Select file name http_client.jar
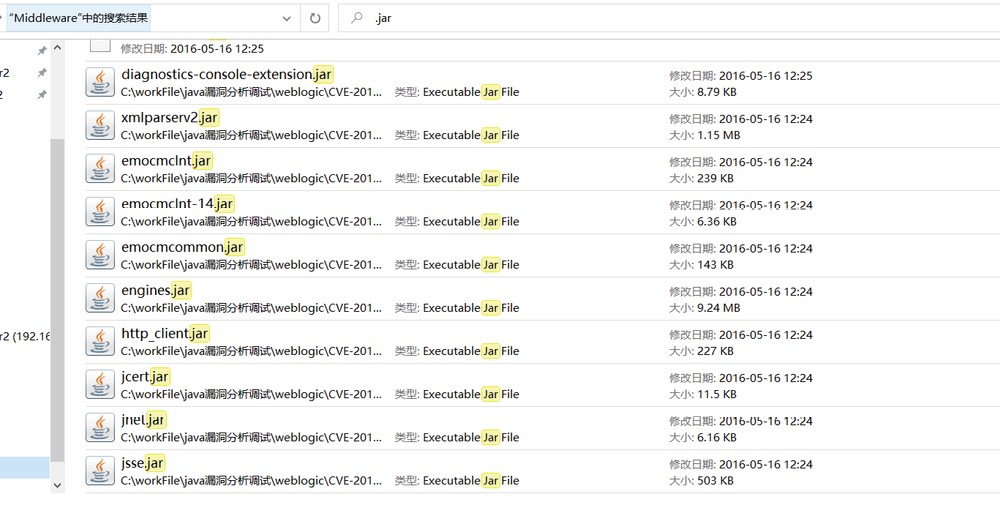The image size is (1000, 505). point(165,333)
